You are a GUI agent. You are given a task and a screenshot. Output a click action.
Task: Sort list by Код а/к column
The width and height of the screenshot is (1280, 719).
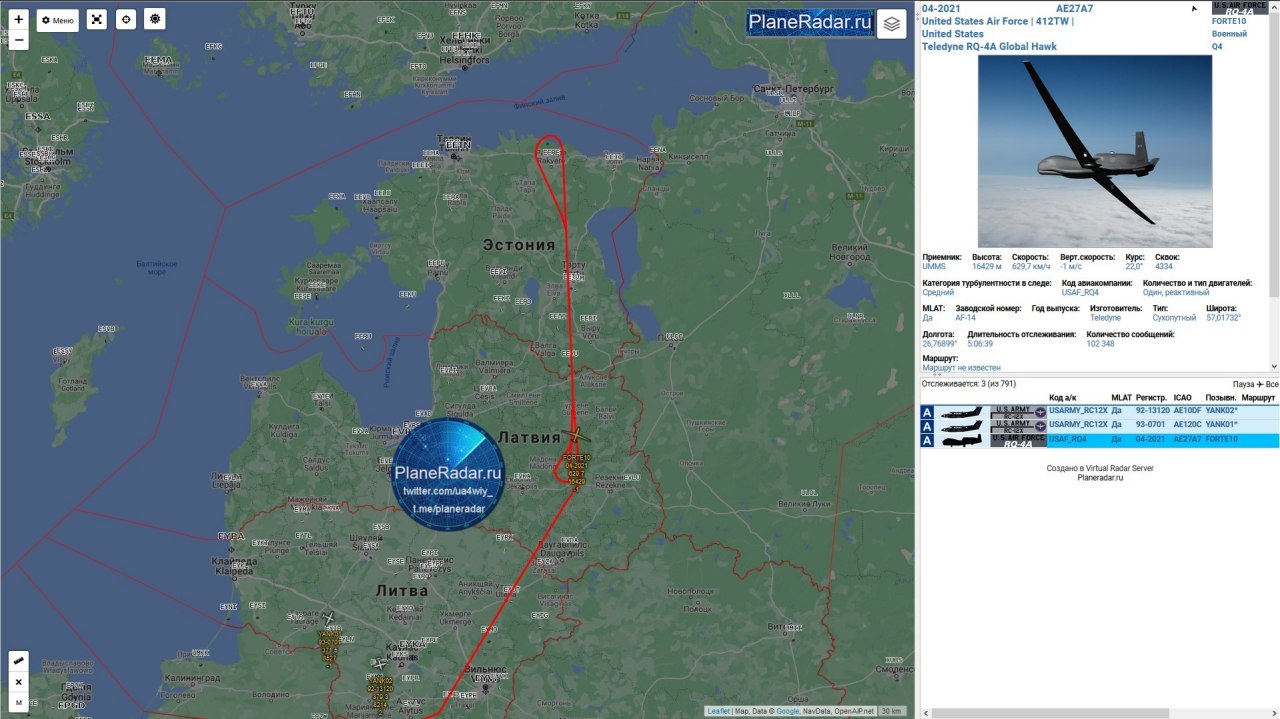(x=1063, y=398)
